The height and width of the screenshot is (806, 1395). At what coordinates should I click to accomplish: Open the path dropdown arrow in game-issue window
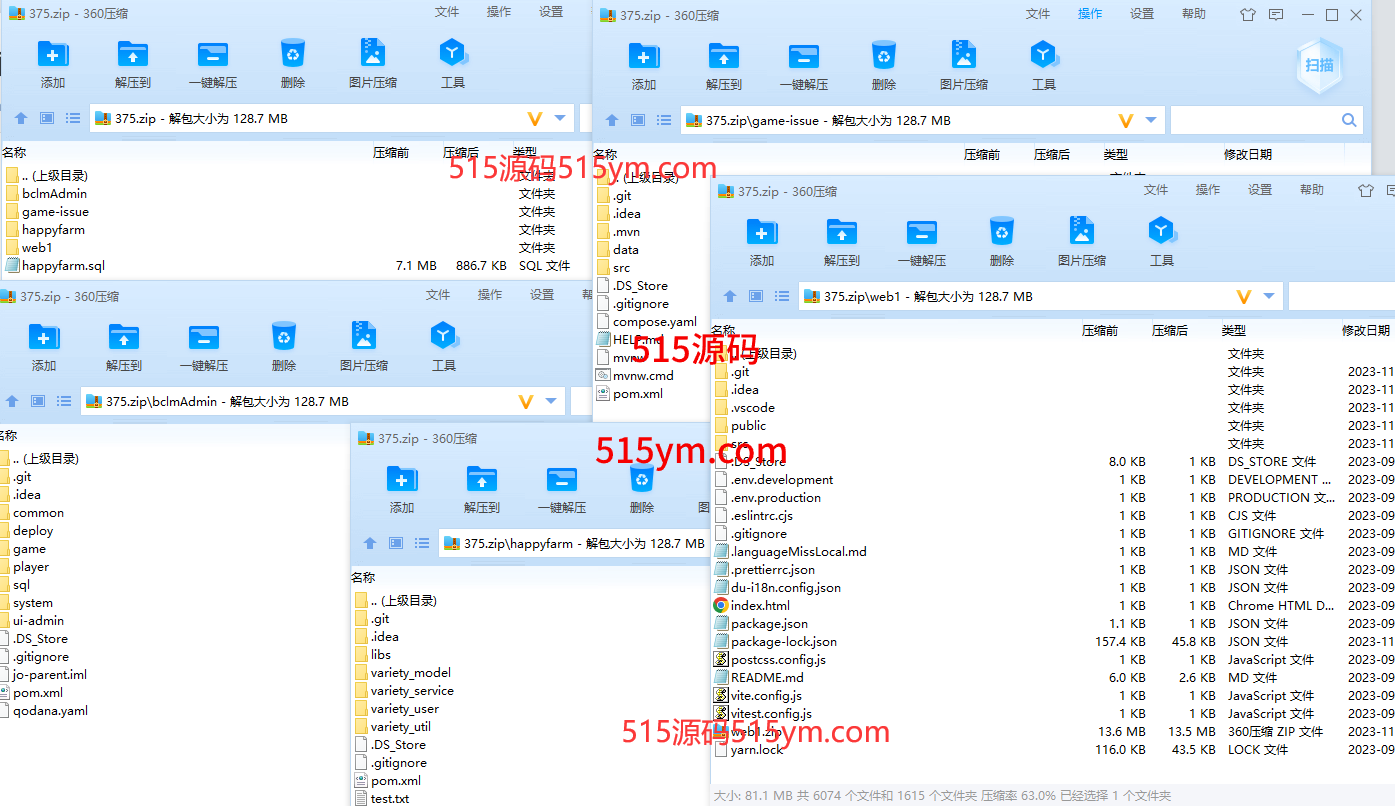pyautogui.click(x=1151, y=120)
